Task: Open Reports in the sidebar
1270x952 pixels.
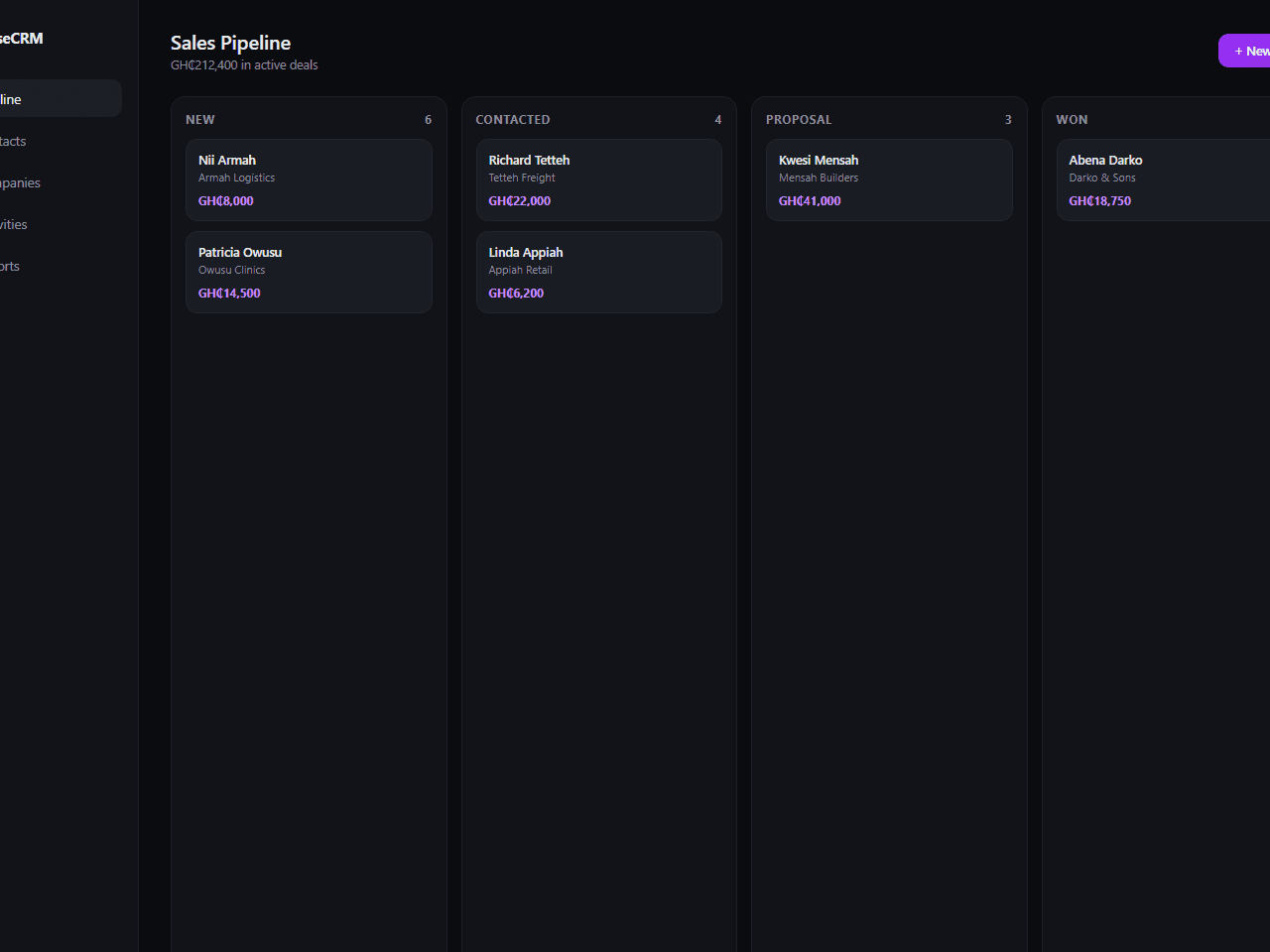Action: click(x=61, y=266)
